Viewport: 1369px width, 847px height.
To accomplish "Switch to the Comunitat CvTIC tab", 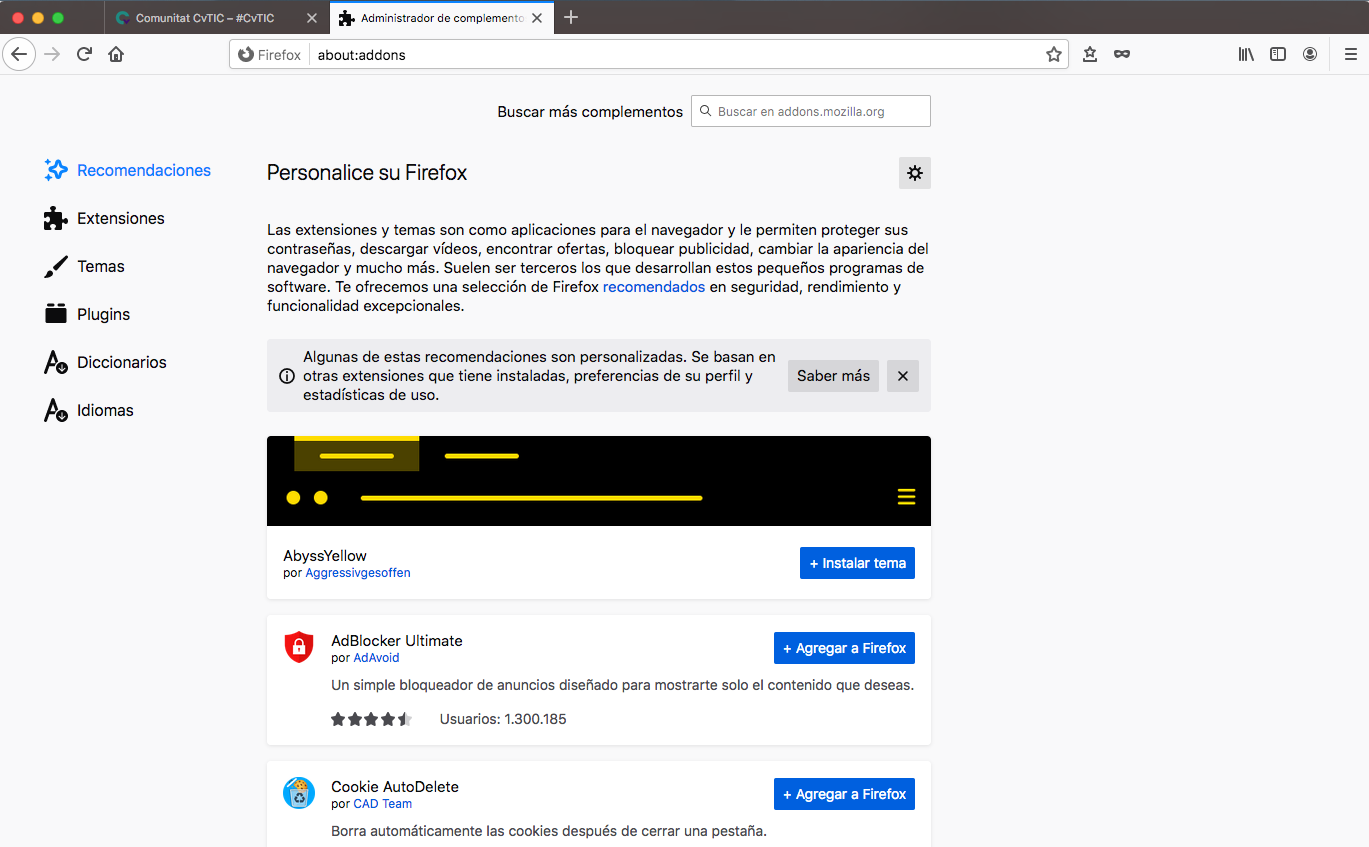I will (216, 18).
